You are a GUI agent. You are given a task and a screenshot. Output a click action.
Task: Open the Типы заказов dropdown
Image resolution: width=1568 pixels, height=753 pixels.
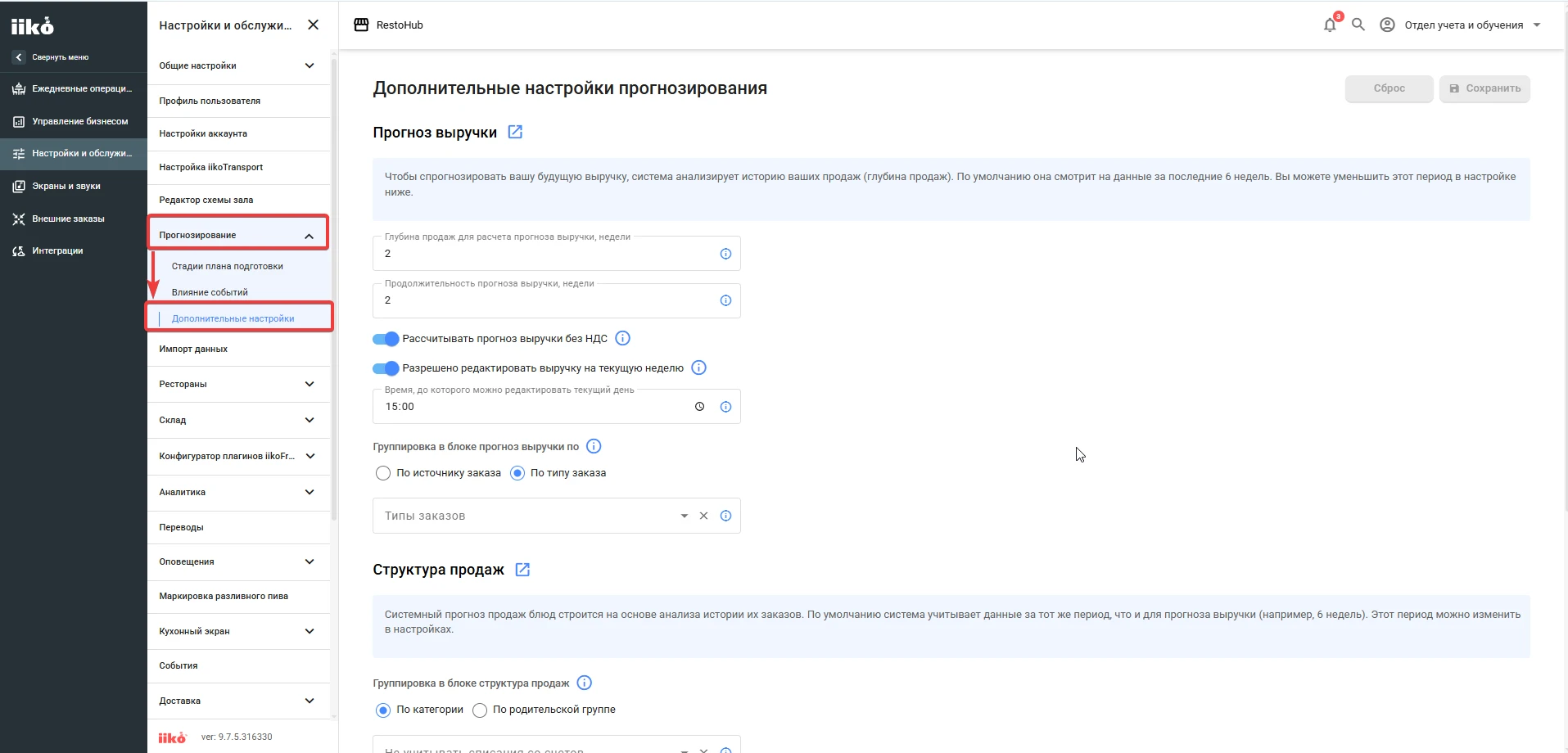pos(685,516)
